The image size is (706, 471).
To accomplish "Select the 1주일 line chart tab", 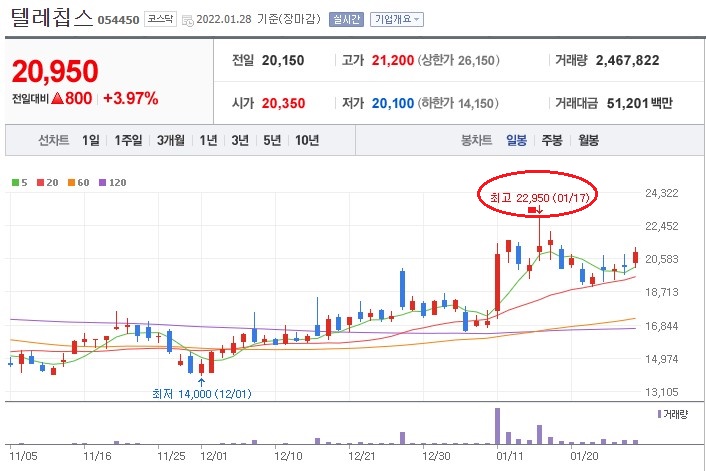I will coord(128,140).
